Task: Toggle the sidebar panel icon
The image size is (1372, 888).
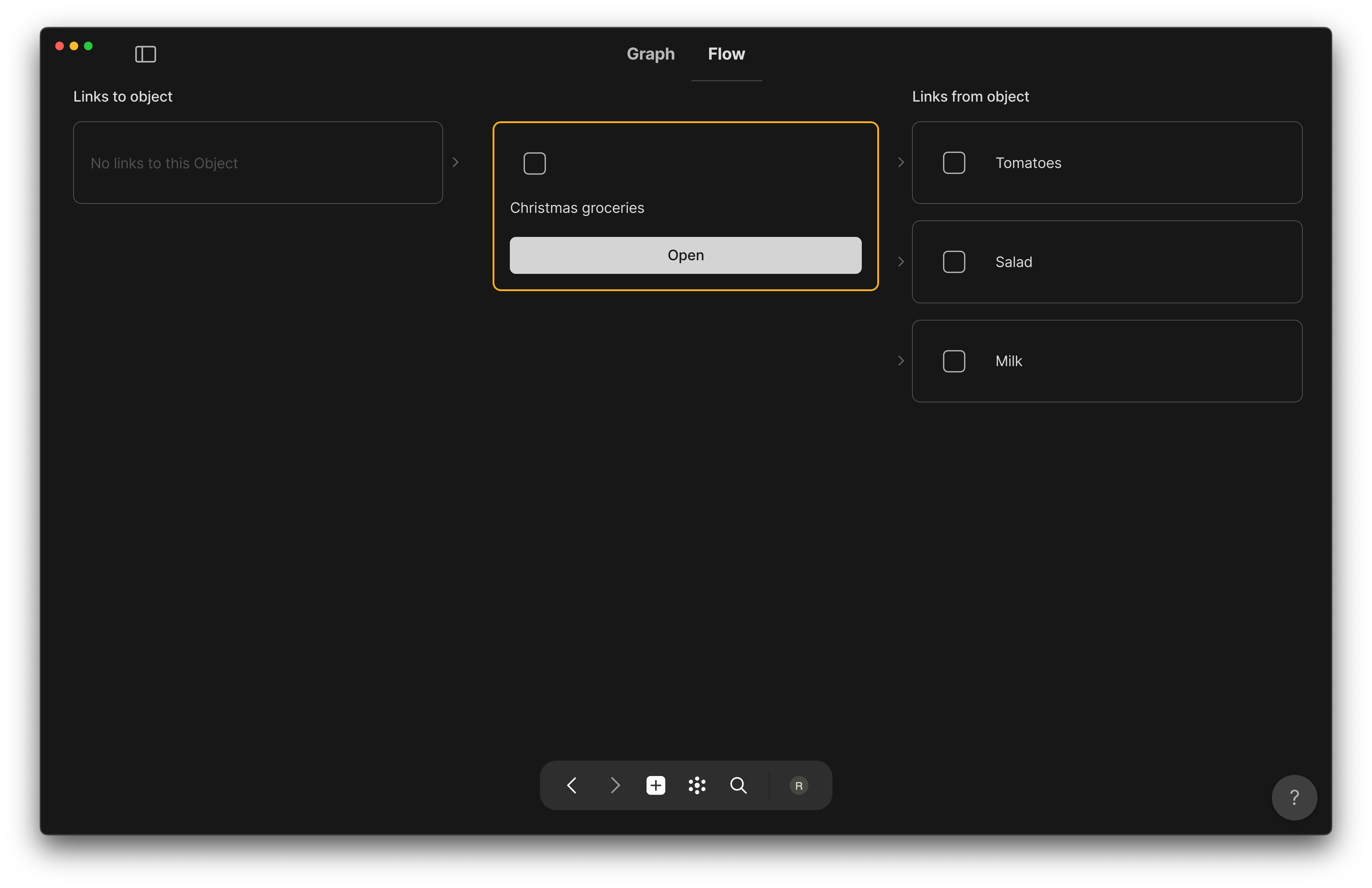Action: [146, 53]
